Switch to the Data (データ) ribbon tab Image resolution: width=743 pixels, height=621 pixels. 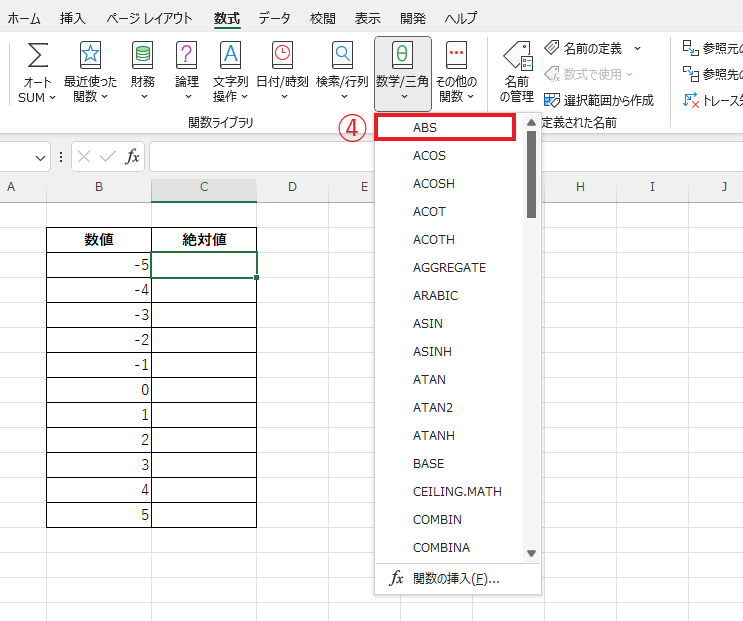click(275, 18)
